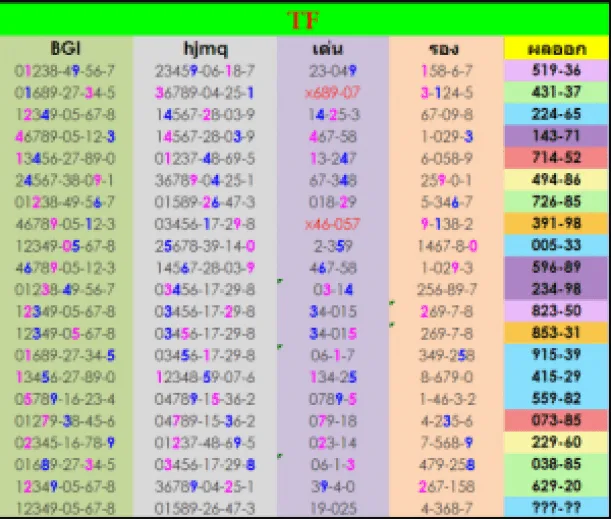
Task: Select the result cell 853-31
Action: pyautogui.click(x=556, y=333)
